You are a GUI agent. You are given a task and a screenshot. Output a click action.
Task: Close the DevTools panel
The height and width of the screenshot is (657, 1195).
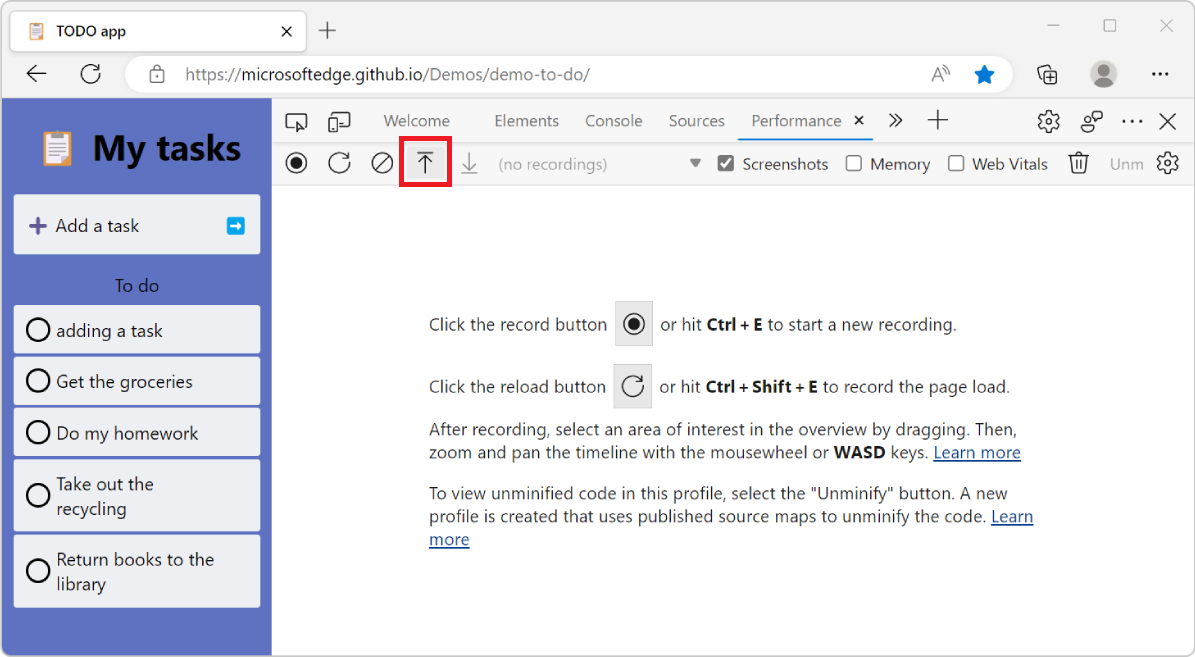tap(1167, 121)
